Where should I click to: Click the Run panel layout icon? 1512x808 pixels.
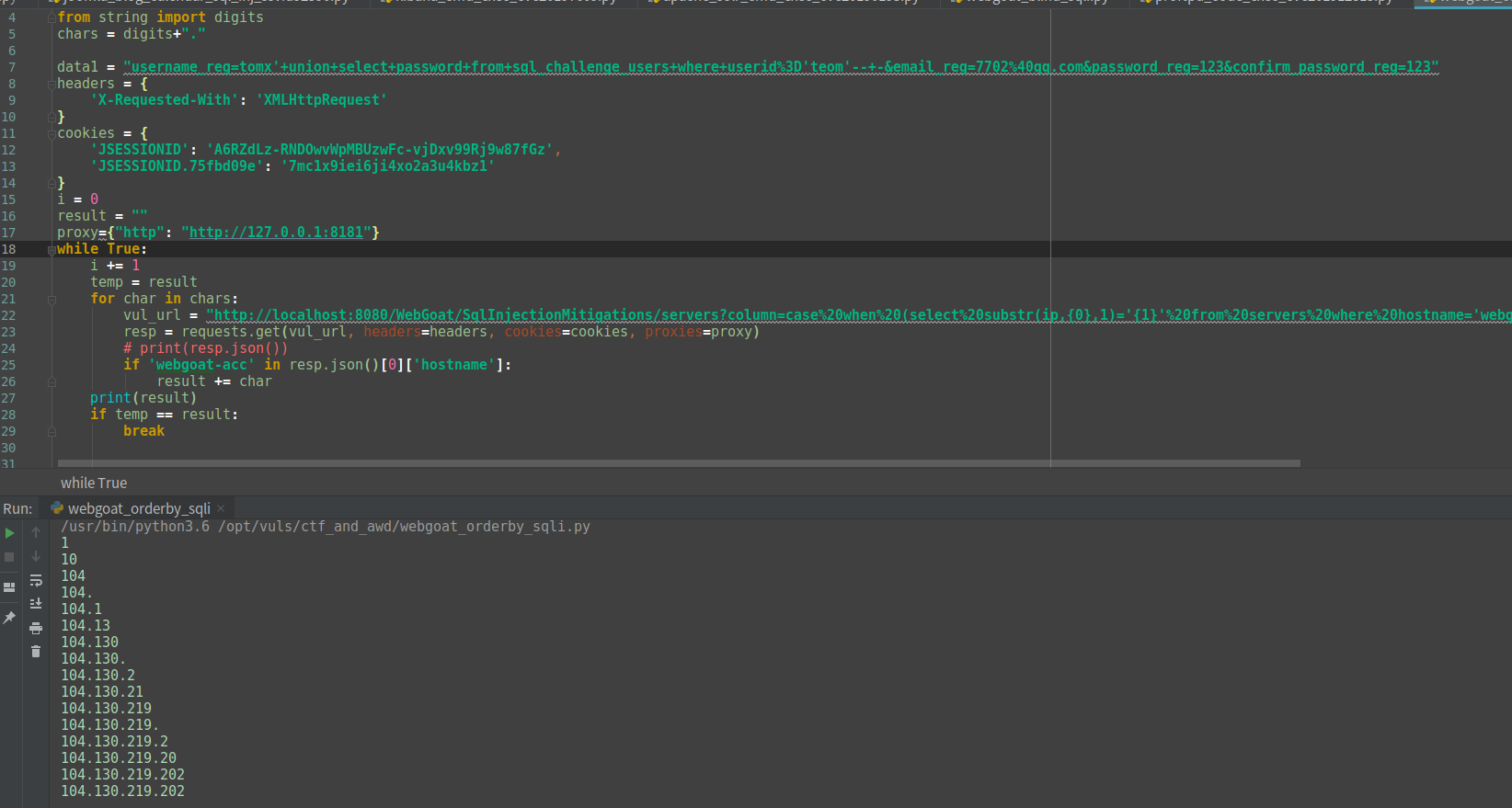pos(9,587)
